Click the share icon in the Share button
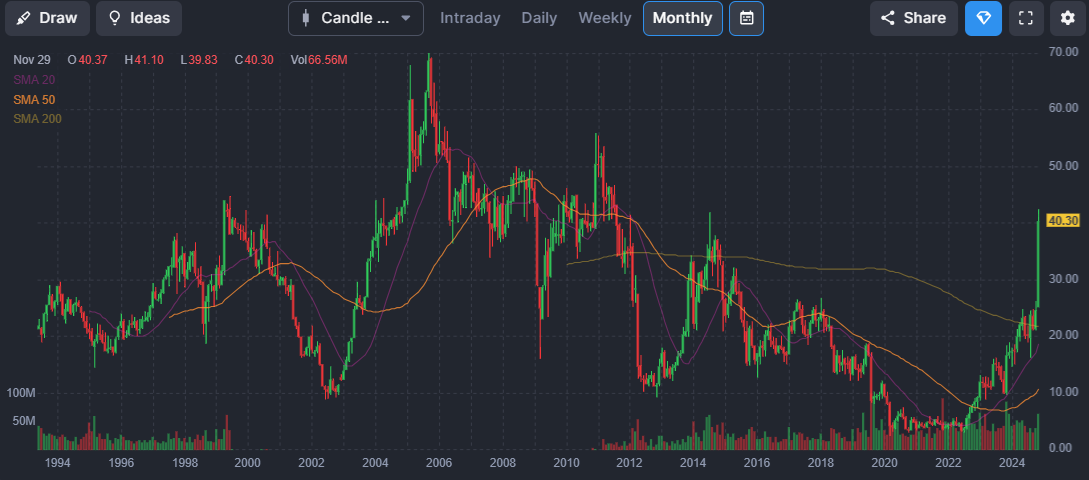The image size is (1089, 480). pos(888,18)
